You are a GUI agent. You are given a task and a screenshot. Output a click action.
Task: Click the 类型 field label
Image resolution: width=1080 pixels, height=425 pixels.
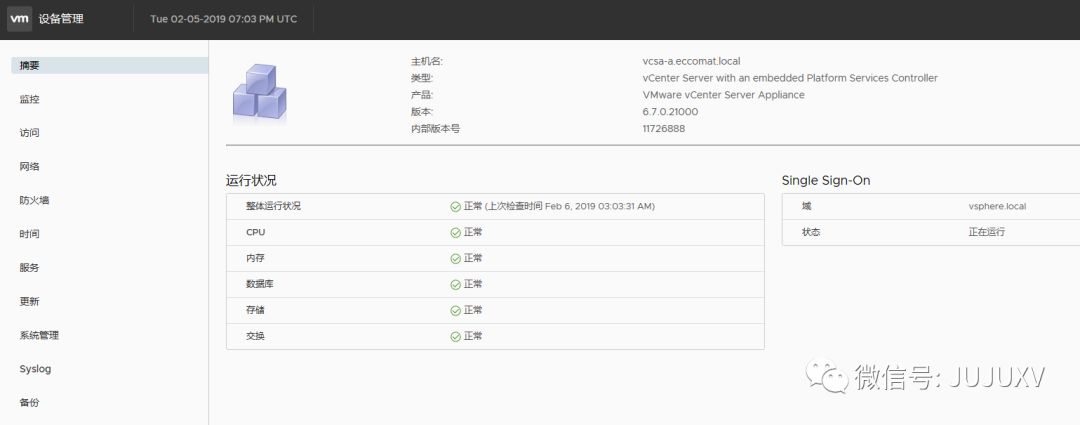point(422,78)
